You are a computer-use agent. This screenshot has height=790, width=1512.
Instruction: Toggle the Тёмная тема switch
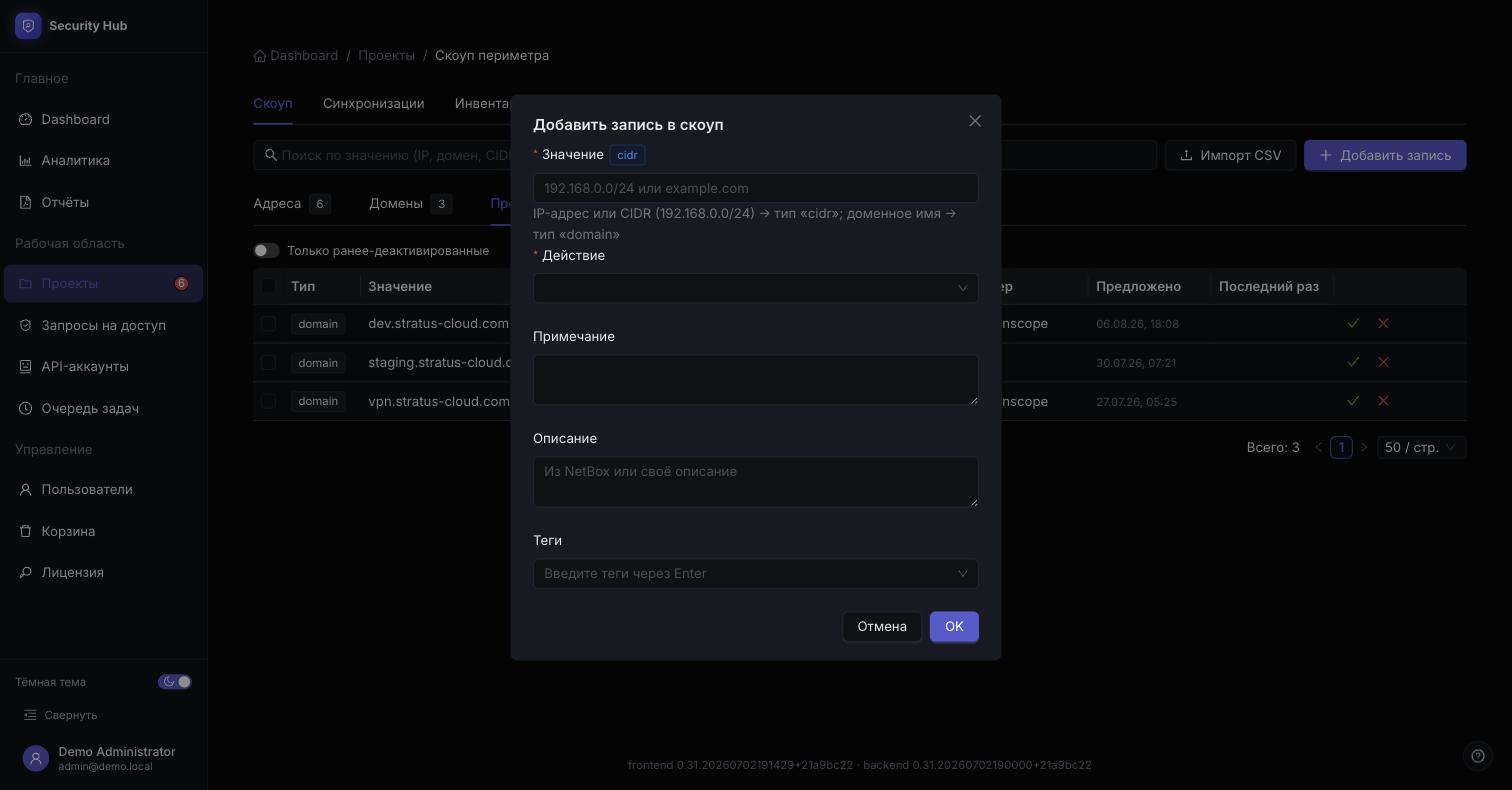tap(175, 682)
